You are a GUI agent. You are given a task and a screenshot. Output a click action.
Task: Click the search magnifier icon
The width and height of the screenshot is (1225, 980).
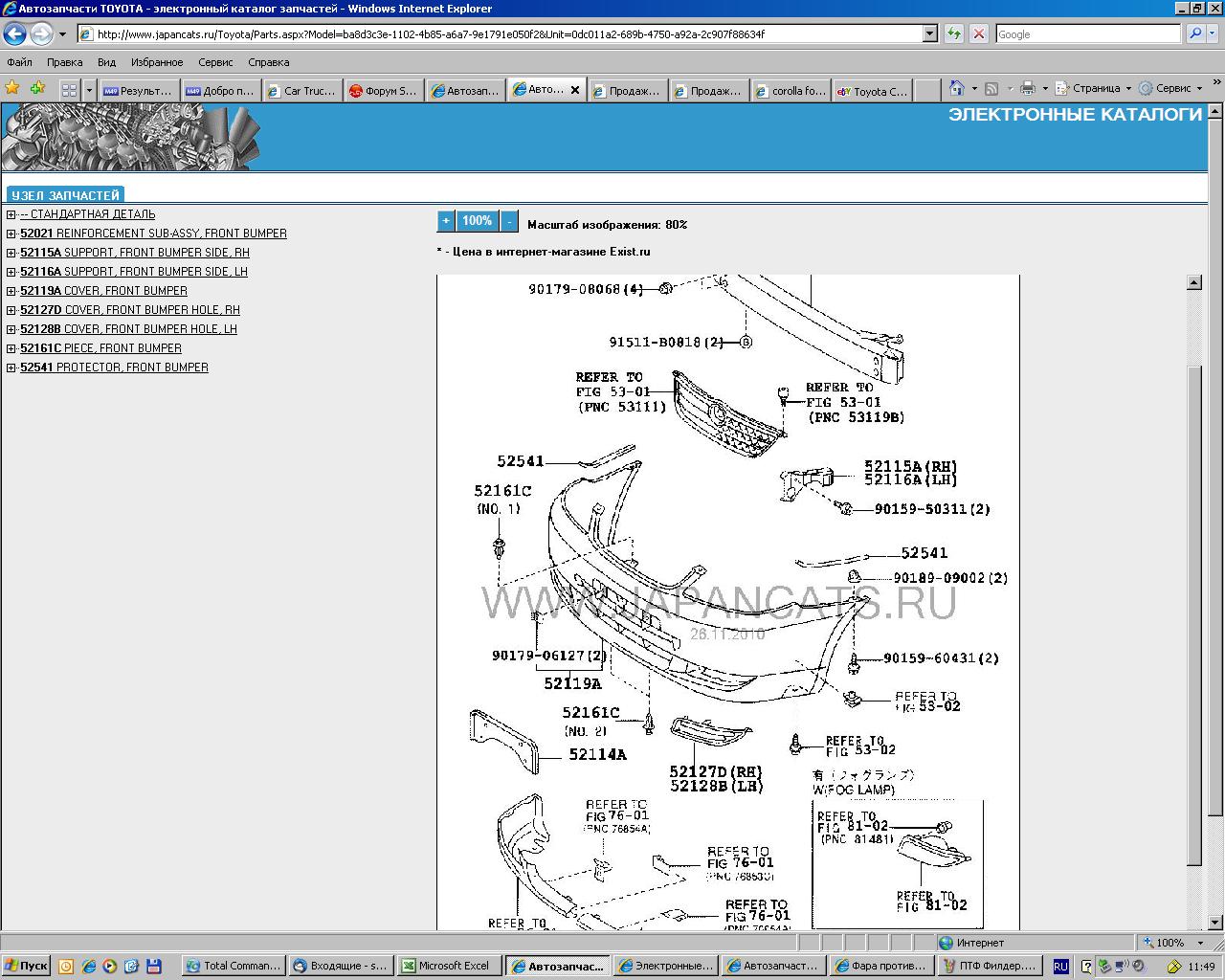point(1195,33)
